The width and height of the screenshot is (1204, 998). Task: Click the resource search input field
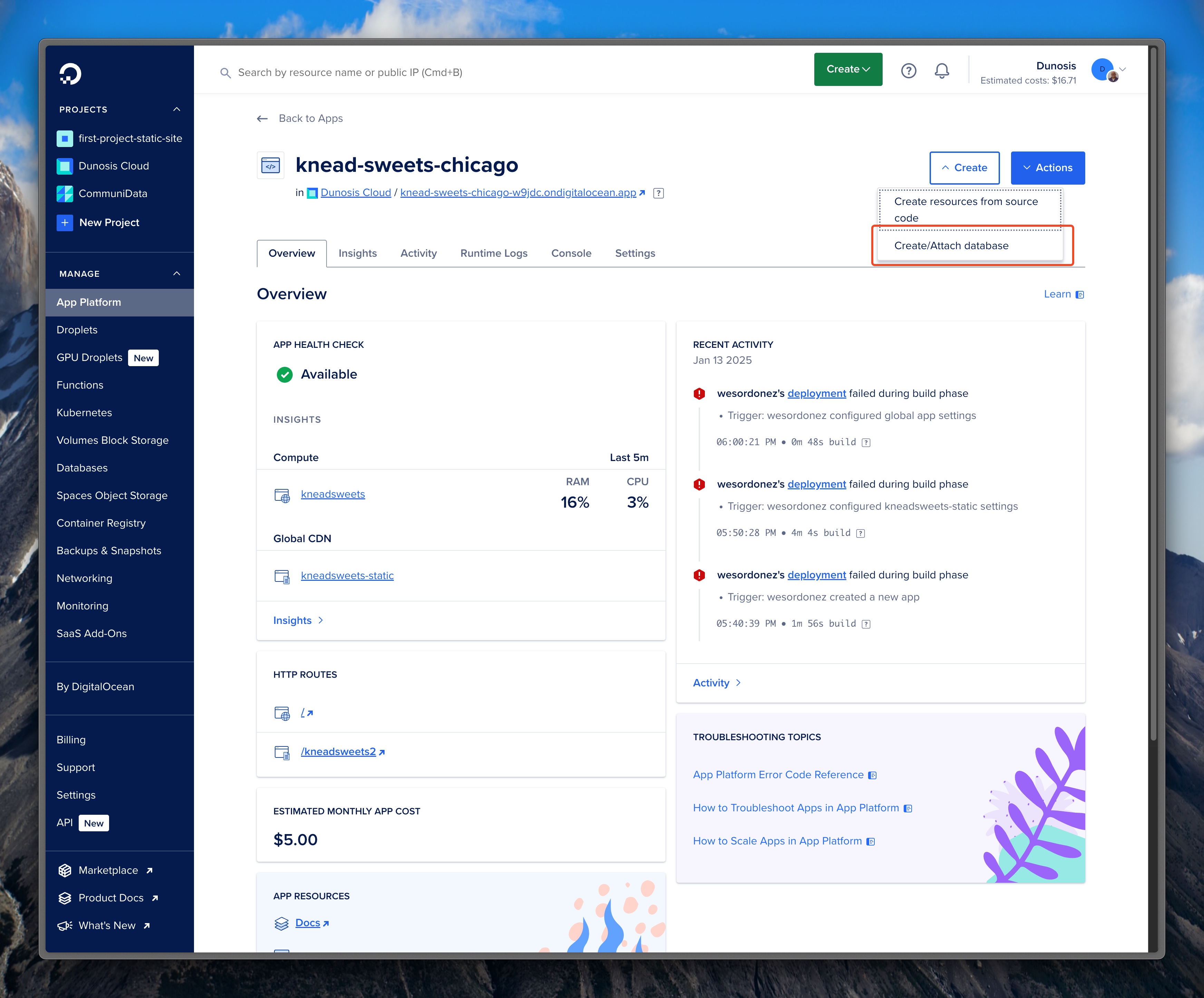tap(350, 73)
